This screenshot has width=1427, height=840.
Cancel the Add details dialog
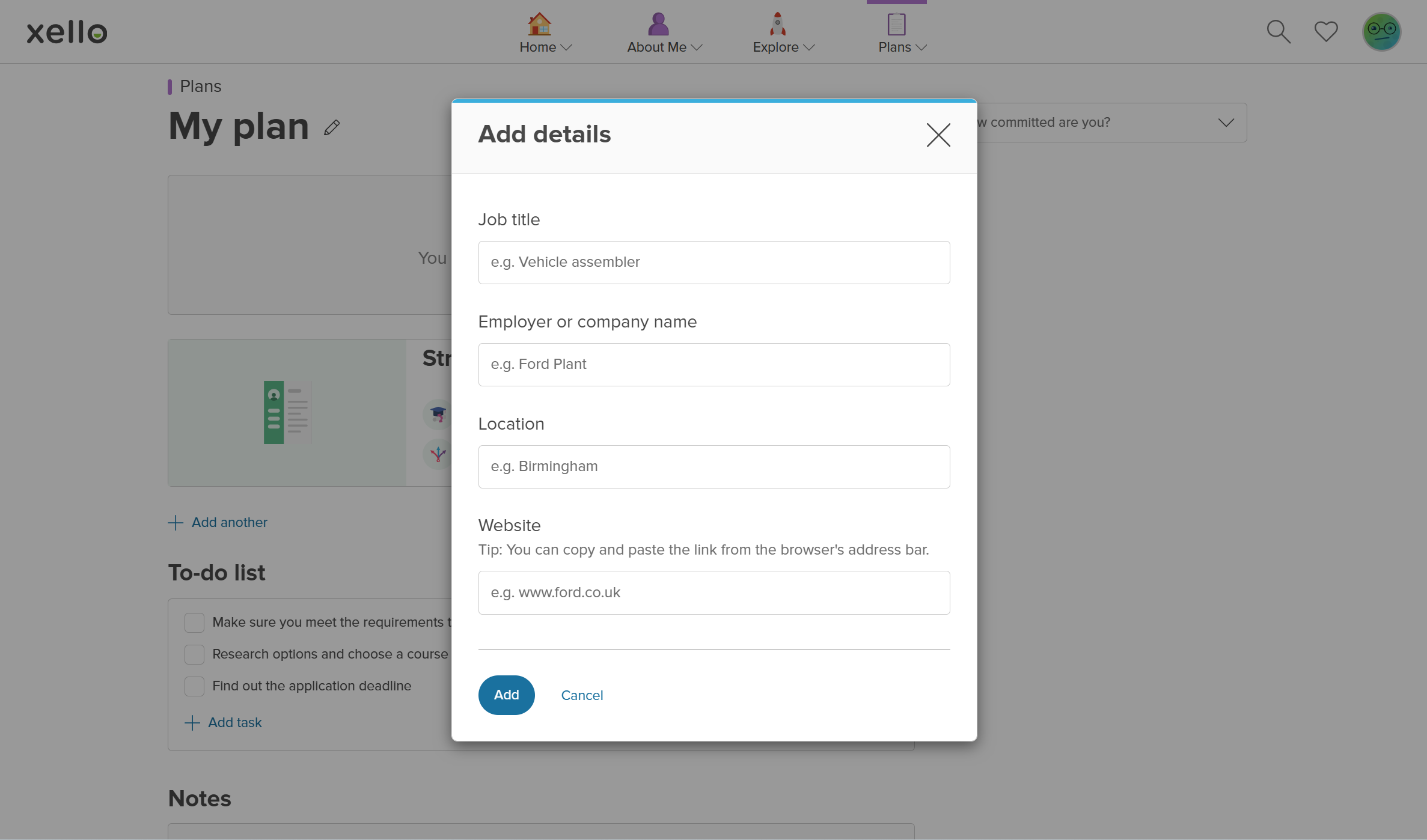coord(581,695)
